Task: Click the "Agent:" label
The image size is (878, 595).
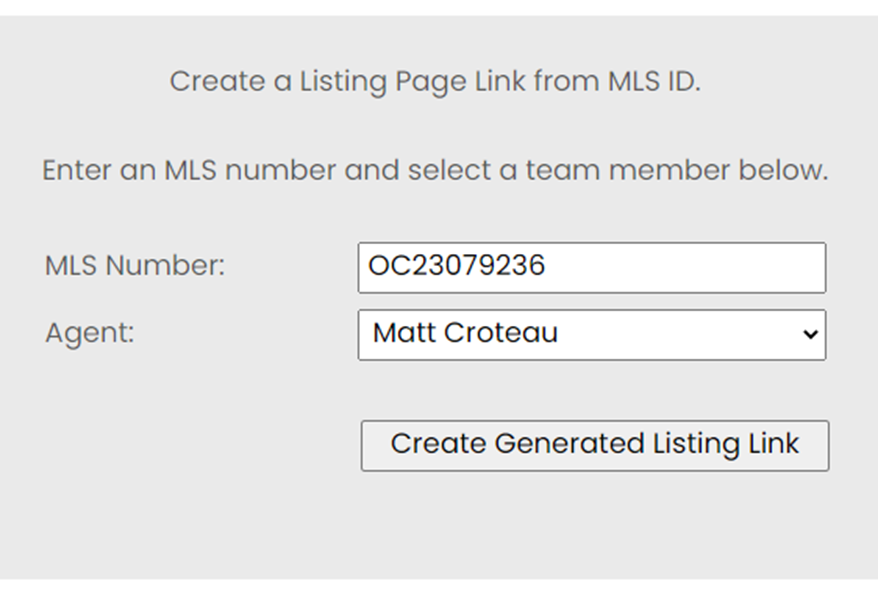Action: [x=89, y=333]
